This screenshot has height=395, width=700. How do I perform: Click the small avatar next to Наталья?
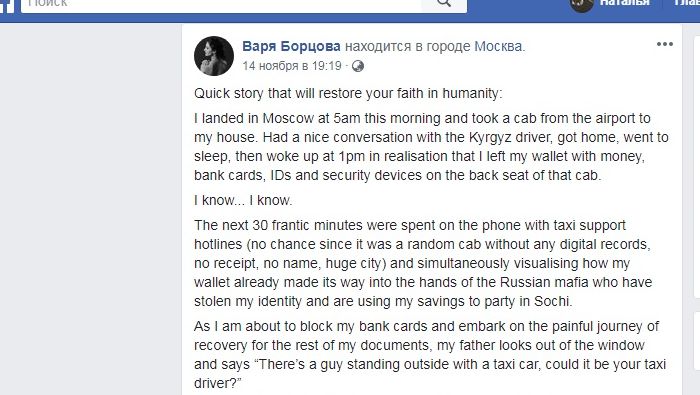click(582, 4)
